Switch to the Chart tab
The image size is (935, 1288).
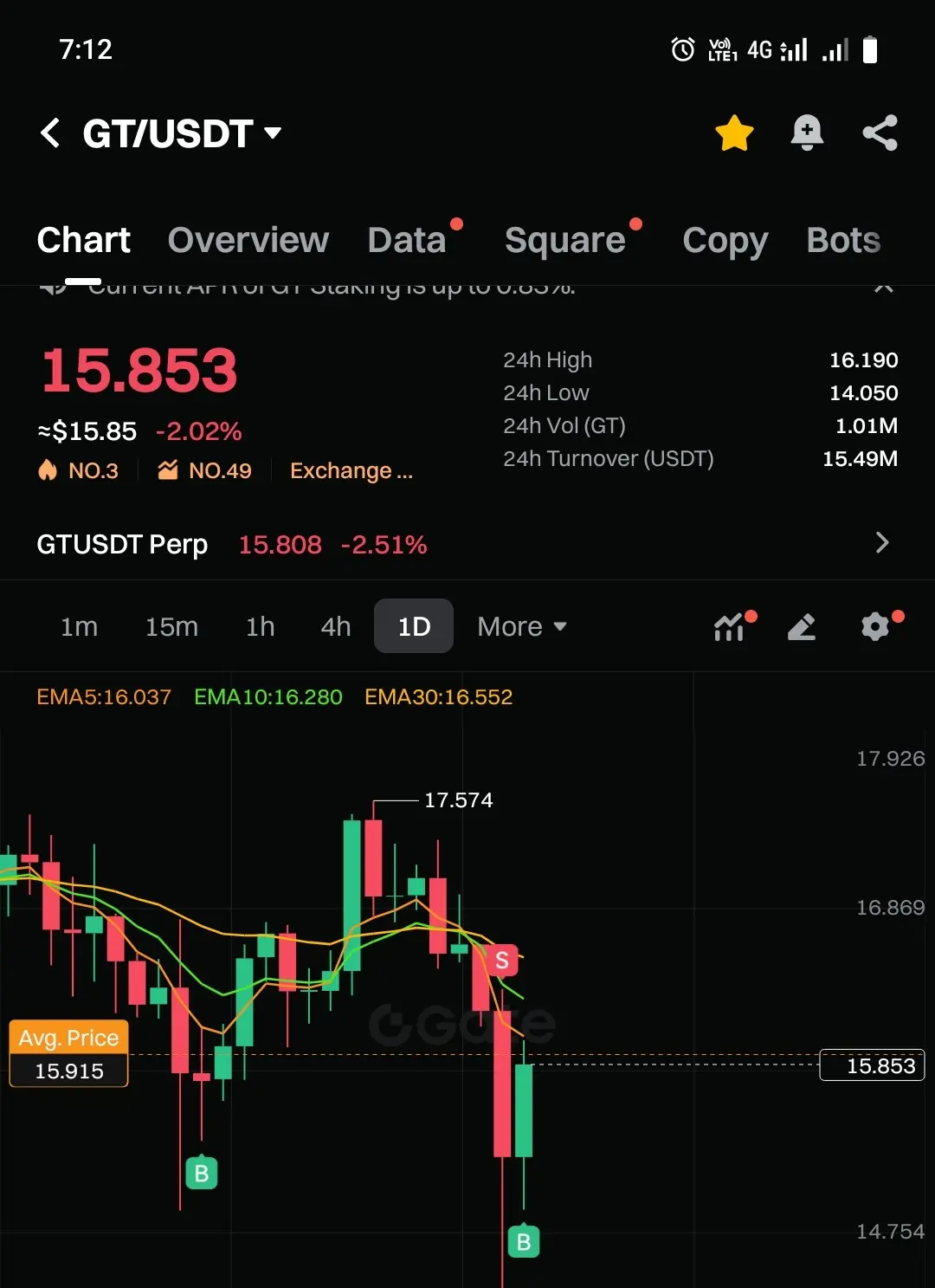click(x=83, y=240)
